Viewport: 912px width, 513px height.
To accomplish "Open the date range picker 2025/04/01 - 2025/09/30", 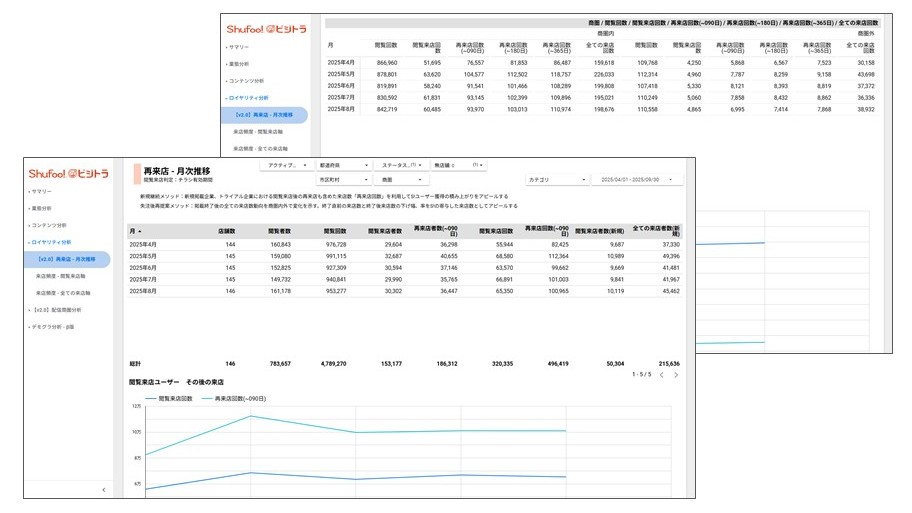I will (638, 180).
